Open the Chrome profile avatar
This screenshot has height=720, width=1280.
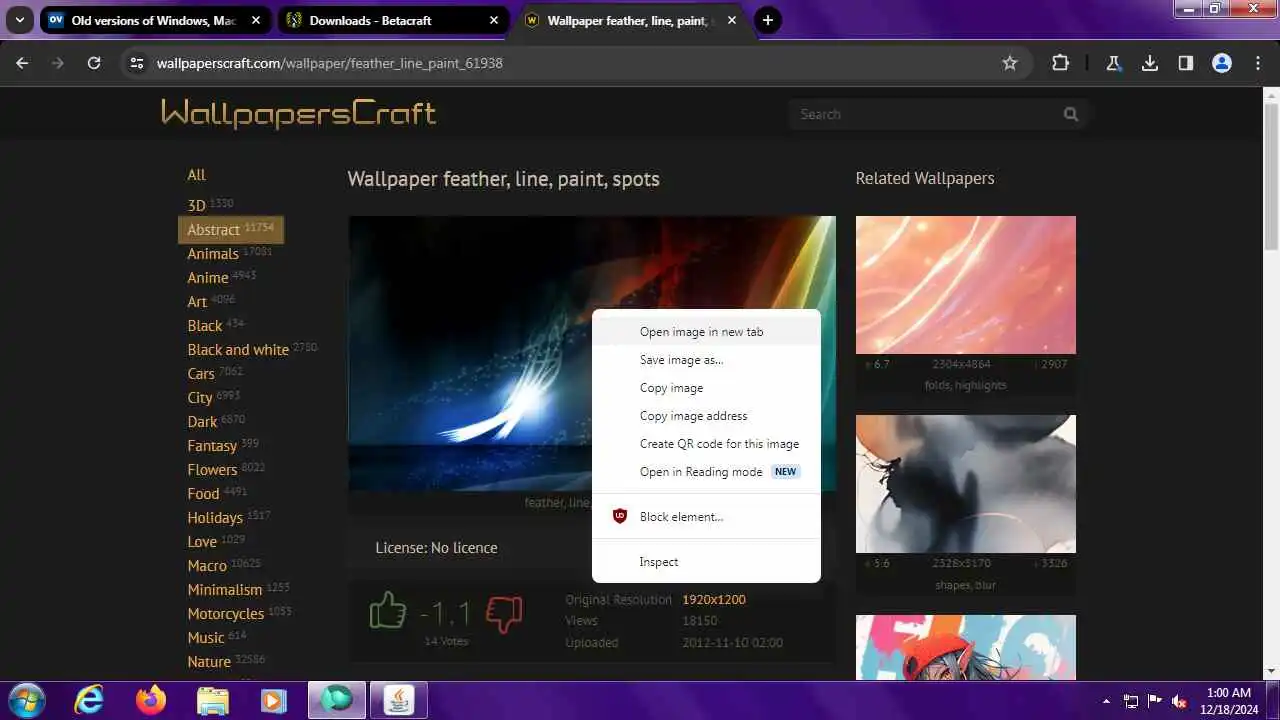click(x=1222, y=63)
